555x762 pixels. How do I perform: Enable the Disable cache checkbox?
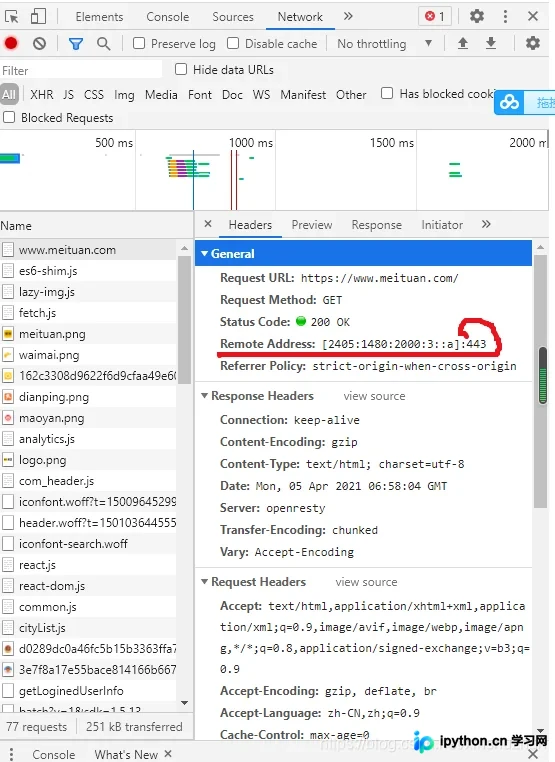click(x=233, y=43)
